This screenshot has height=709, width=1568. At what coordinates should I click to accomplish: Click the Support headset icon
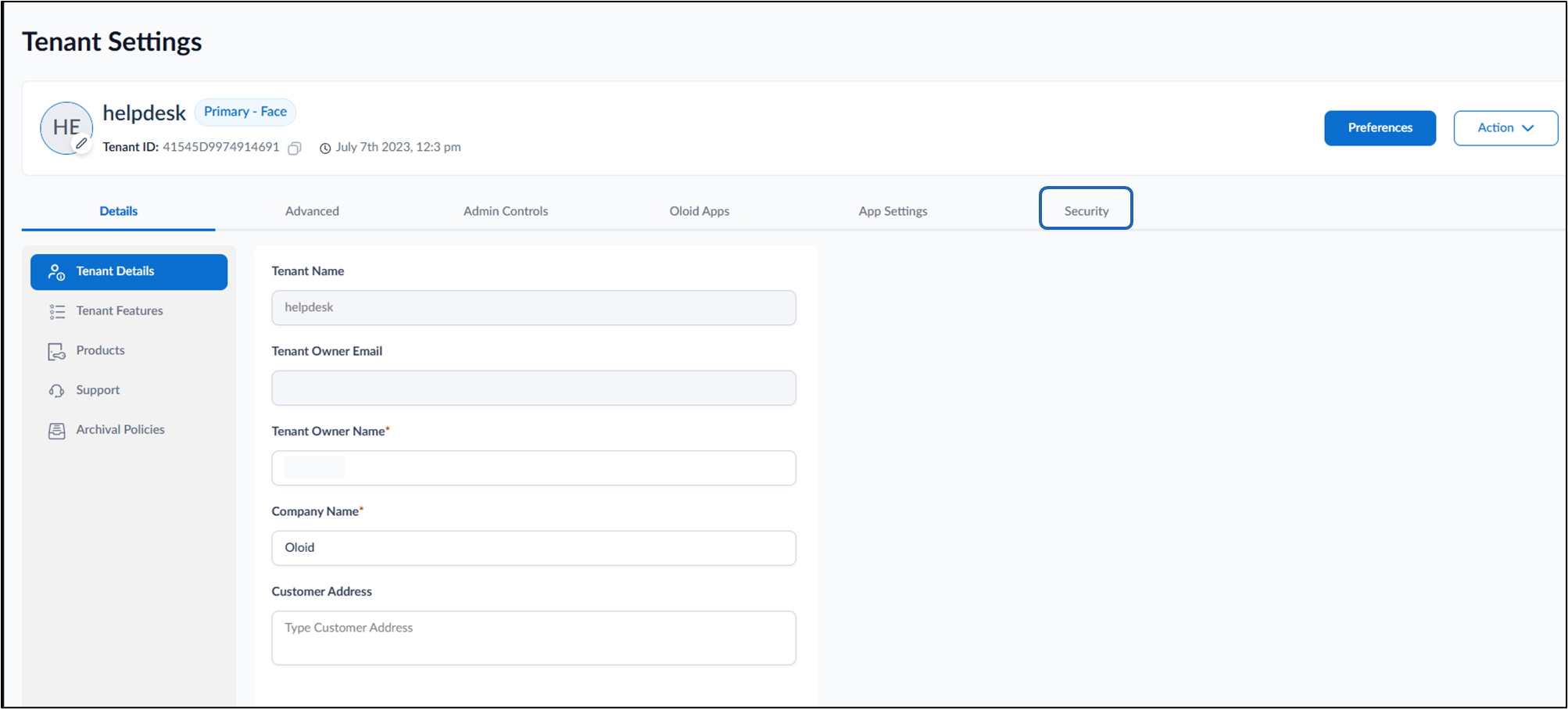click(x=57, y=391)
